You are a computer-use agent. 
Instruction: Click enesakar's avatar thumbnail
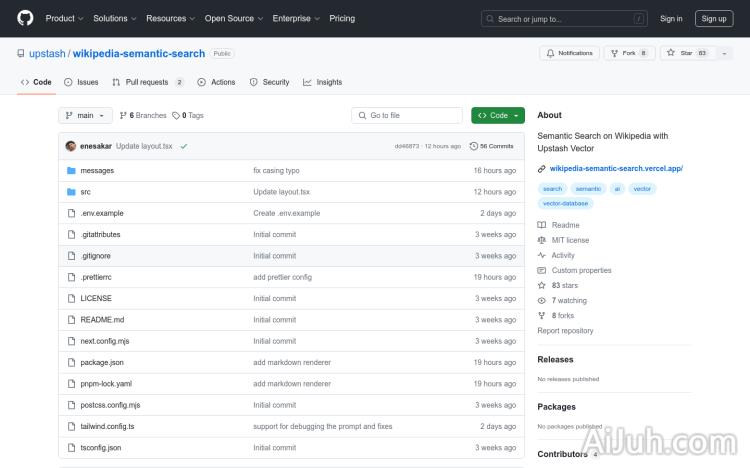click(x=71, y=146)
